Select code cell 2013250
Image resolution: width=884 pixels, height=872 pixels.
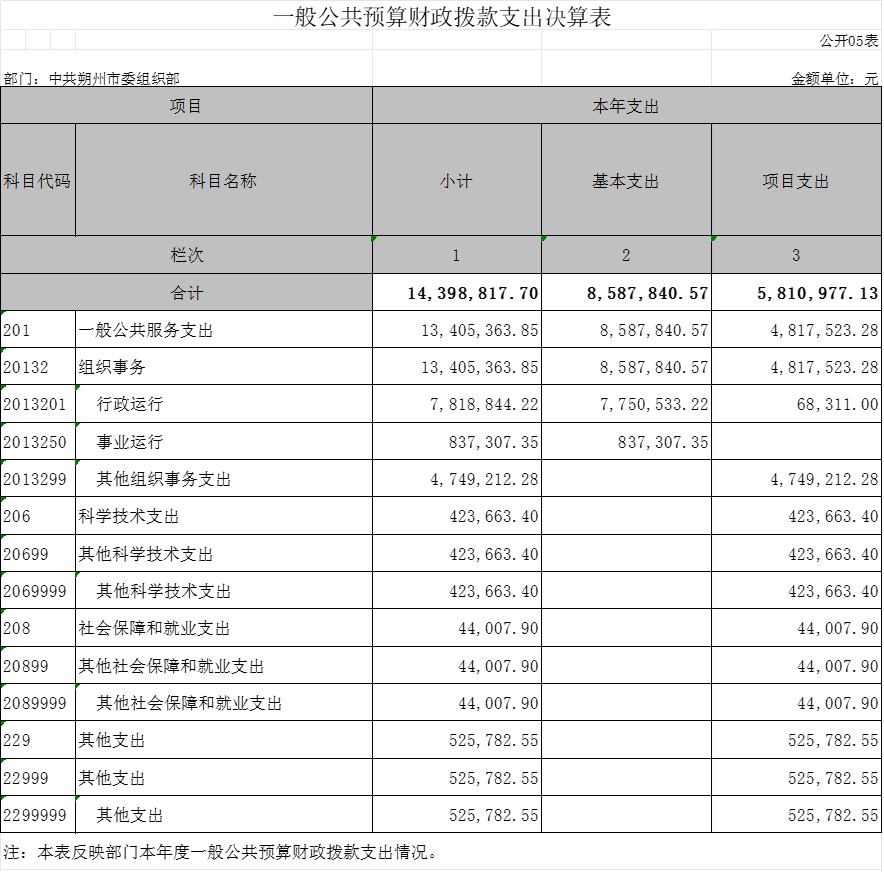(38, 441)
